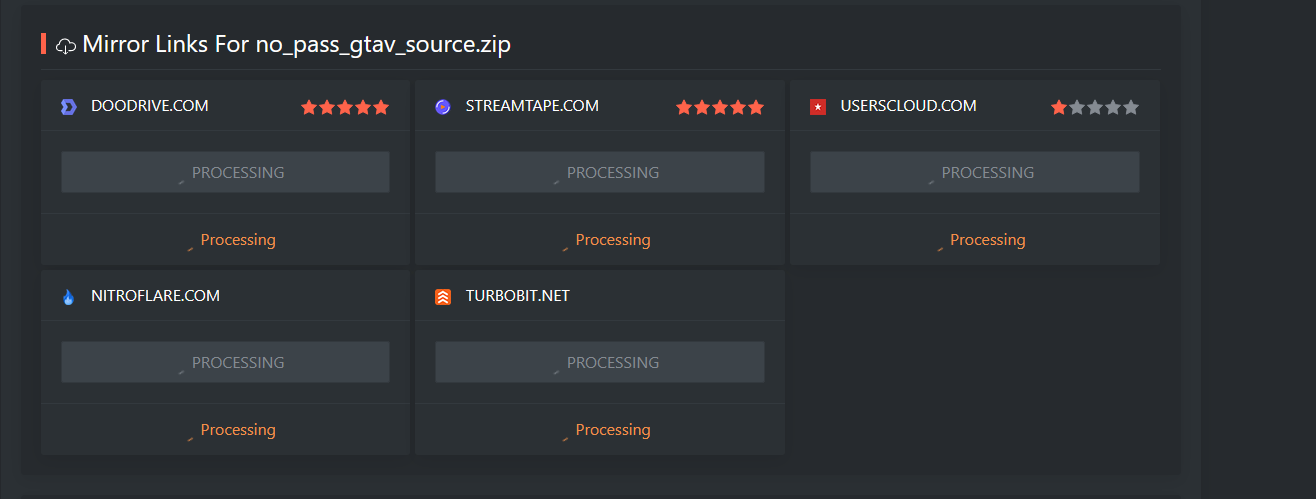Click the cloud download icon beside Mirror Links heading
Viewport: 1316px width, 499px height.
[66, 45]
